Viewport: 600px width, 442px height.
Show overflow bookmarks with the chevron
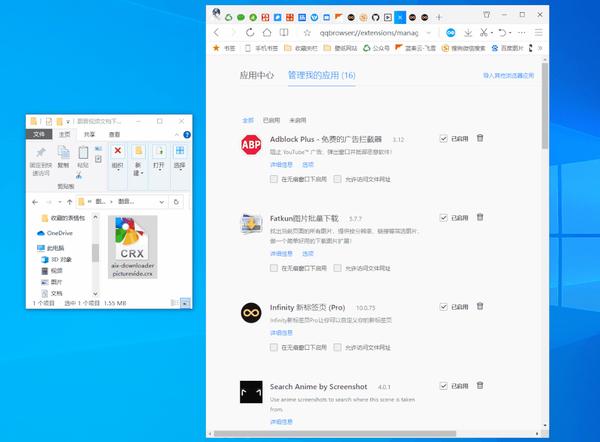tap(540, 48)
